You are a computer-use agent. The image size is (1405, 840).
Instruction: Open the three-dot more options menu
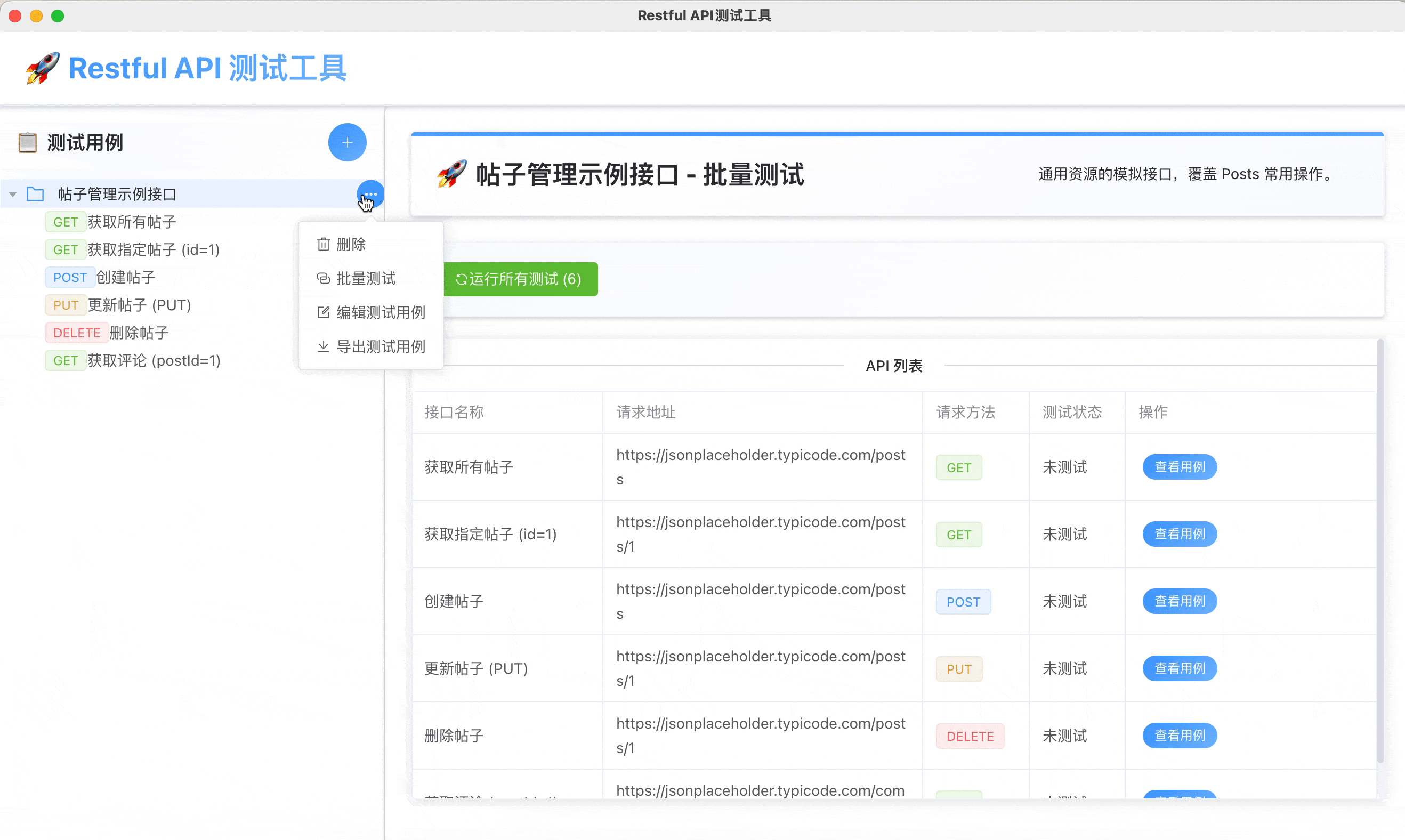pos(370,193)
